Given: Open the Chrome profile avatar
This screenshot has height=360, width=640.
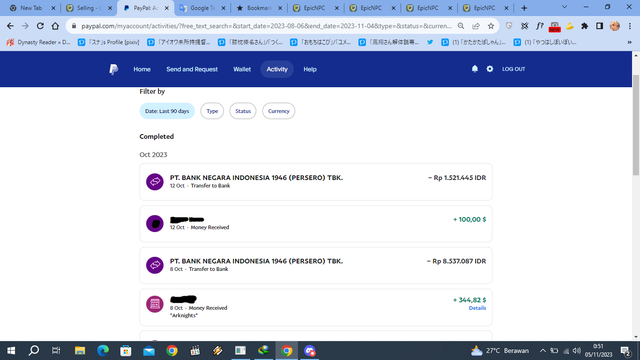Looking at the screenshot, I should pos(615,26).
